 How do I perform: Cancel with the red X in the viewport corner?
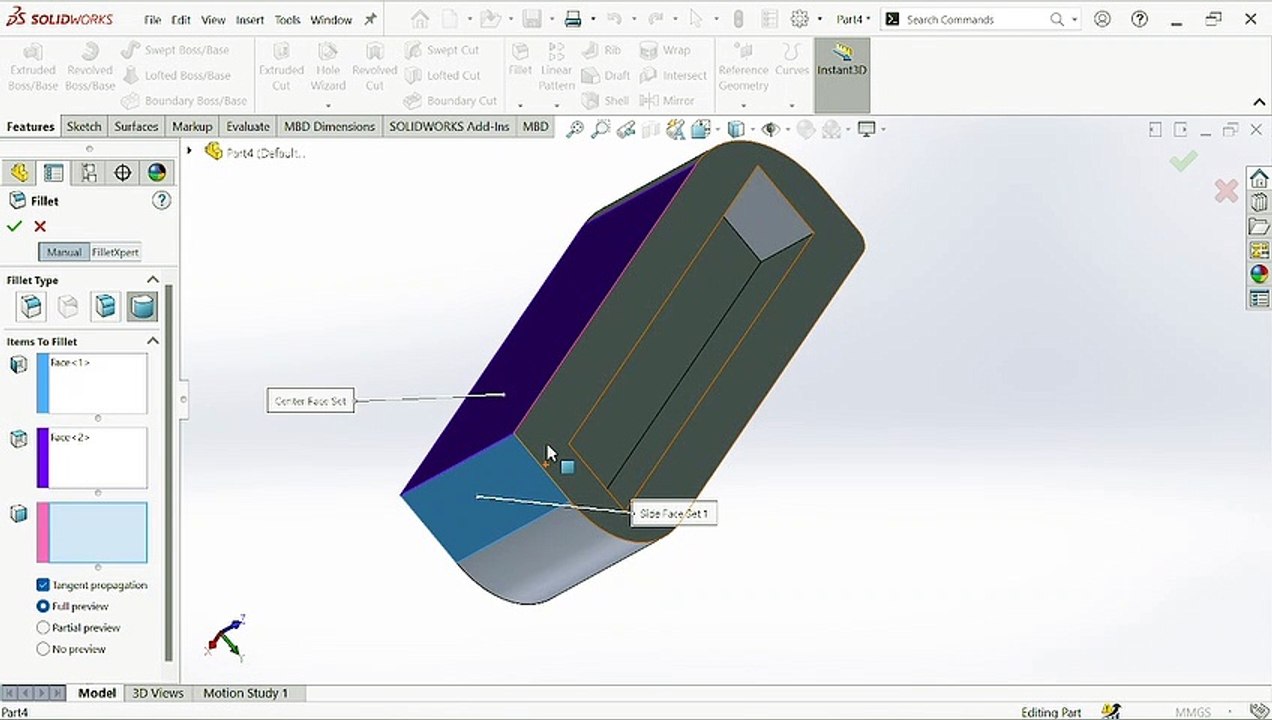click(1226, 190)
